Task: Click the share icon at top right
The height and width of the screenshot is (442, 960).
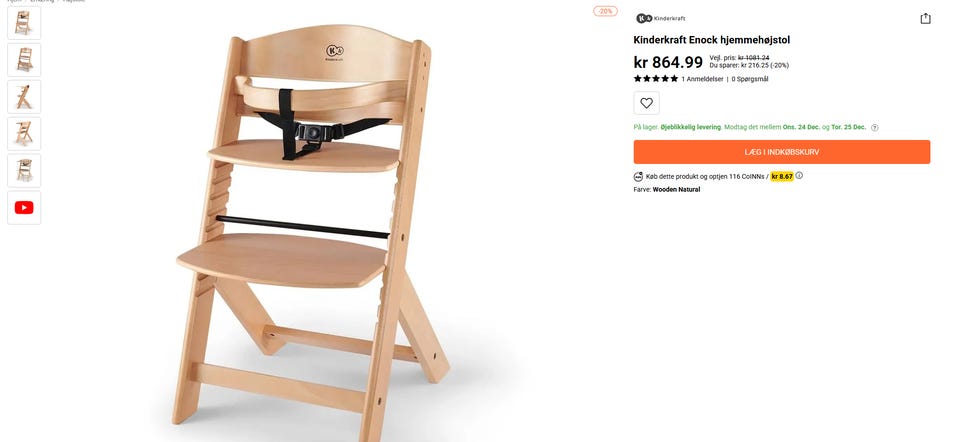Action: pos(925,18)
